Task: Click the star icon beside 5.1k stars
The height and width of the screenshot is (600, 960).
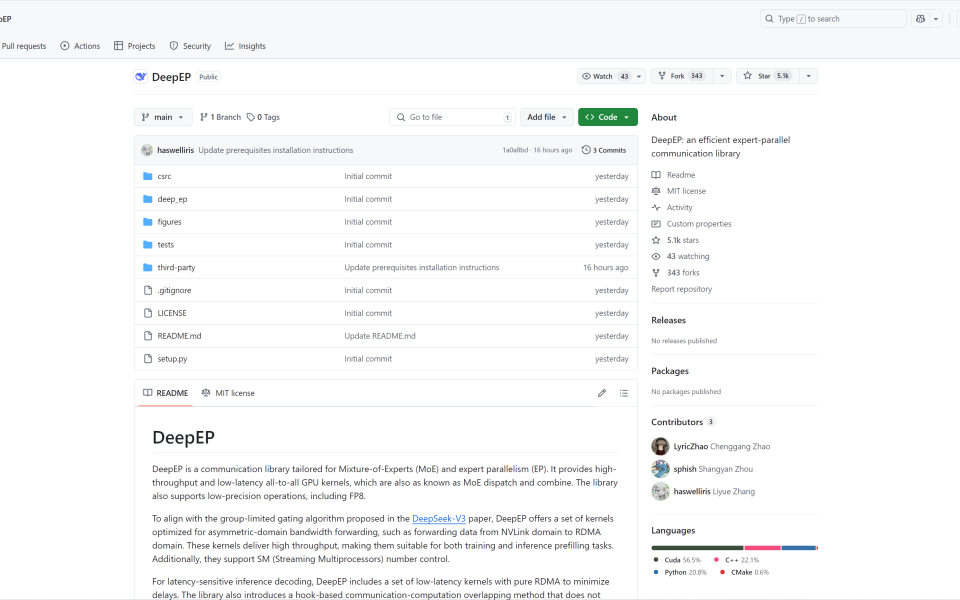Action: click(656, 240)
